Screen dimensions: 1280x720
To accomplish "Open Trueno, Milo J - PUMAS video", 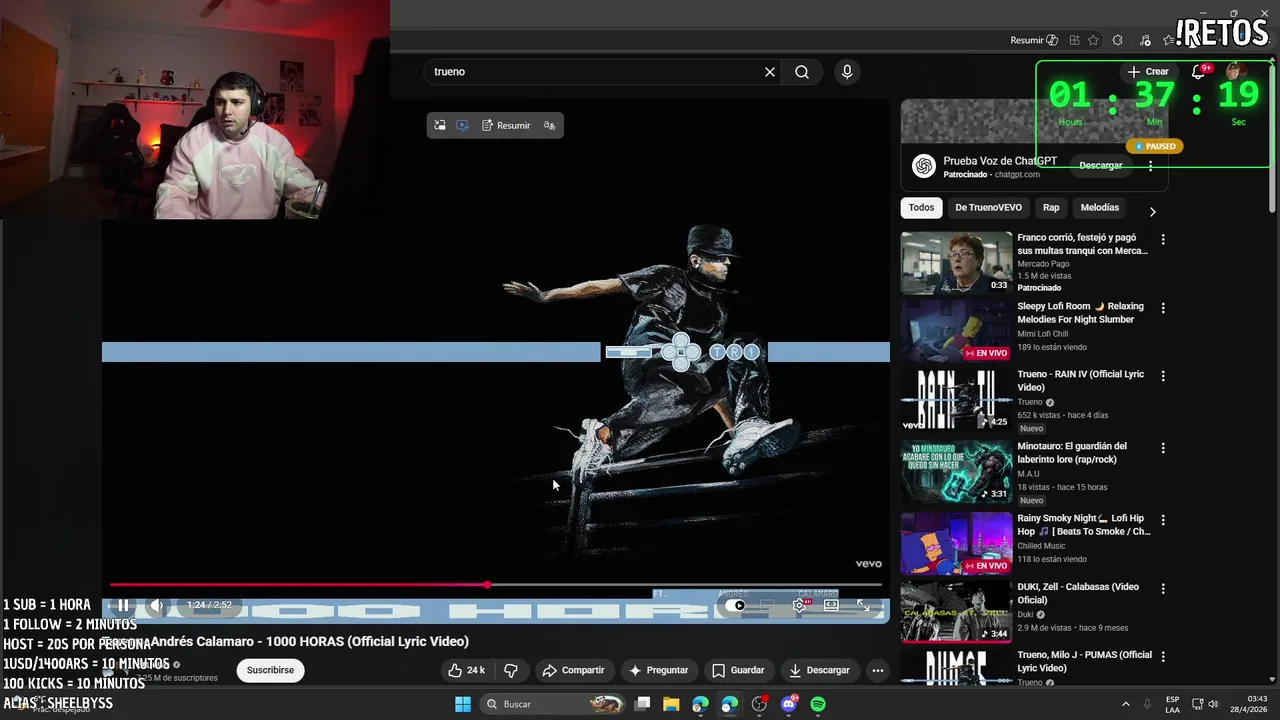I will [957, 667].
